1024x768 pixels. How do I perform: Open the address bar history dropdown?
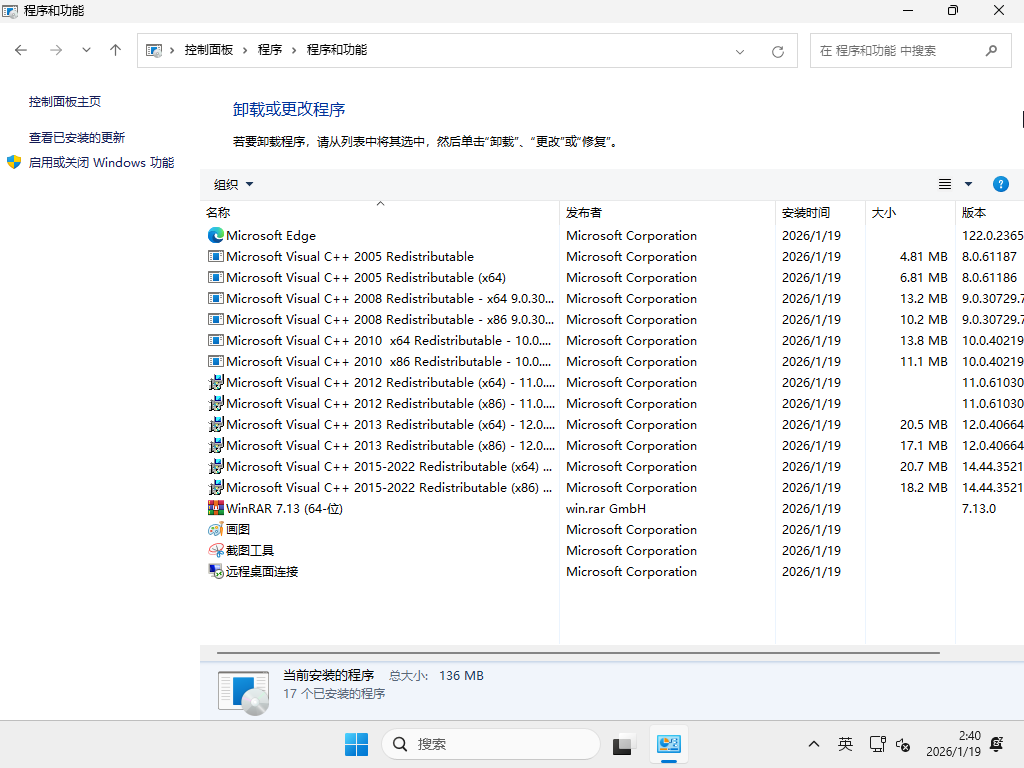point(738,50)
